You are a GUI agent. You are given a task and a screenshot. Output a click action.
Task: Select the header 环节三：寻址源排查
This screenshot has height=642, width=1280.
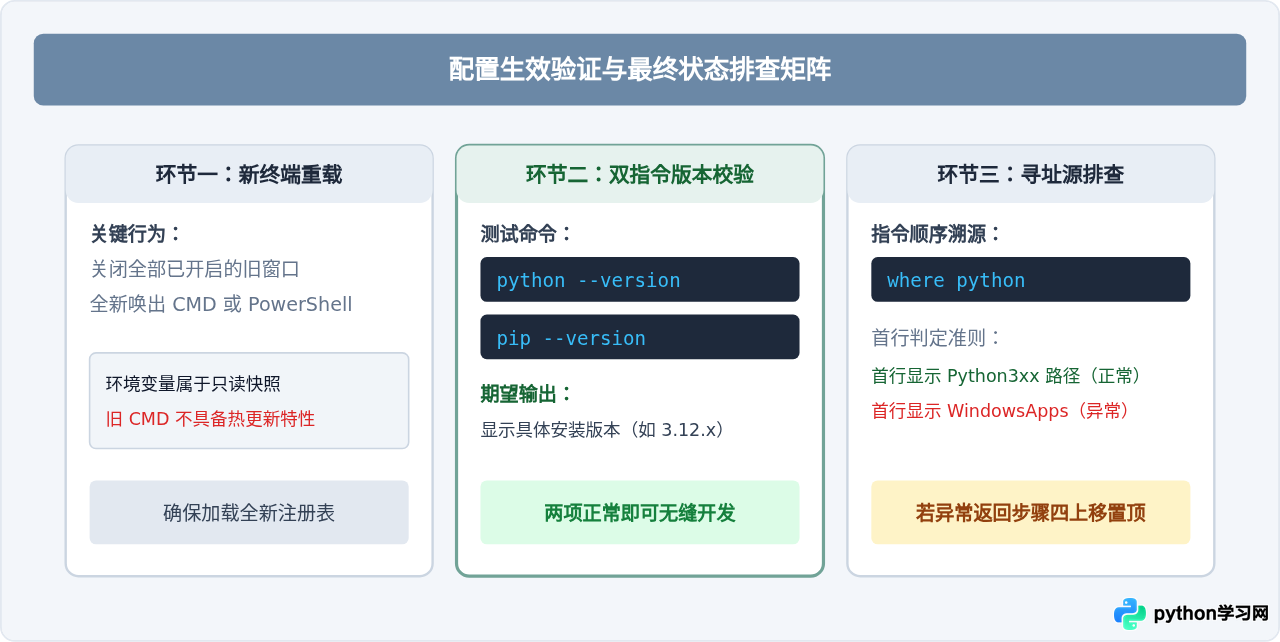1031,175
